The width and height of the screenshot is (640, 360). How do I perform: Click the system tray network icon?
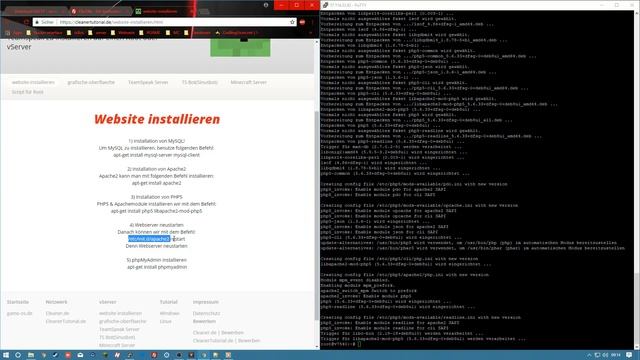597,355
